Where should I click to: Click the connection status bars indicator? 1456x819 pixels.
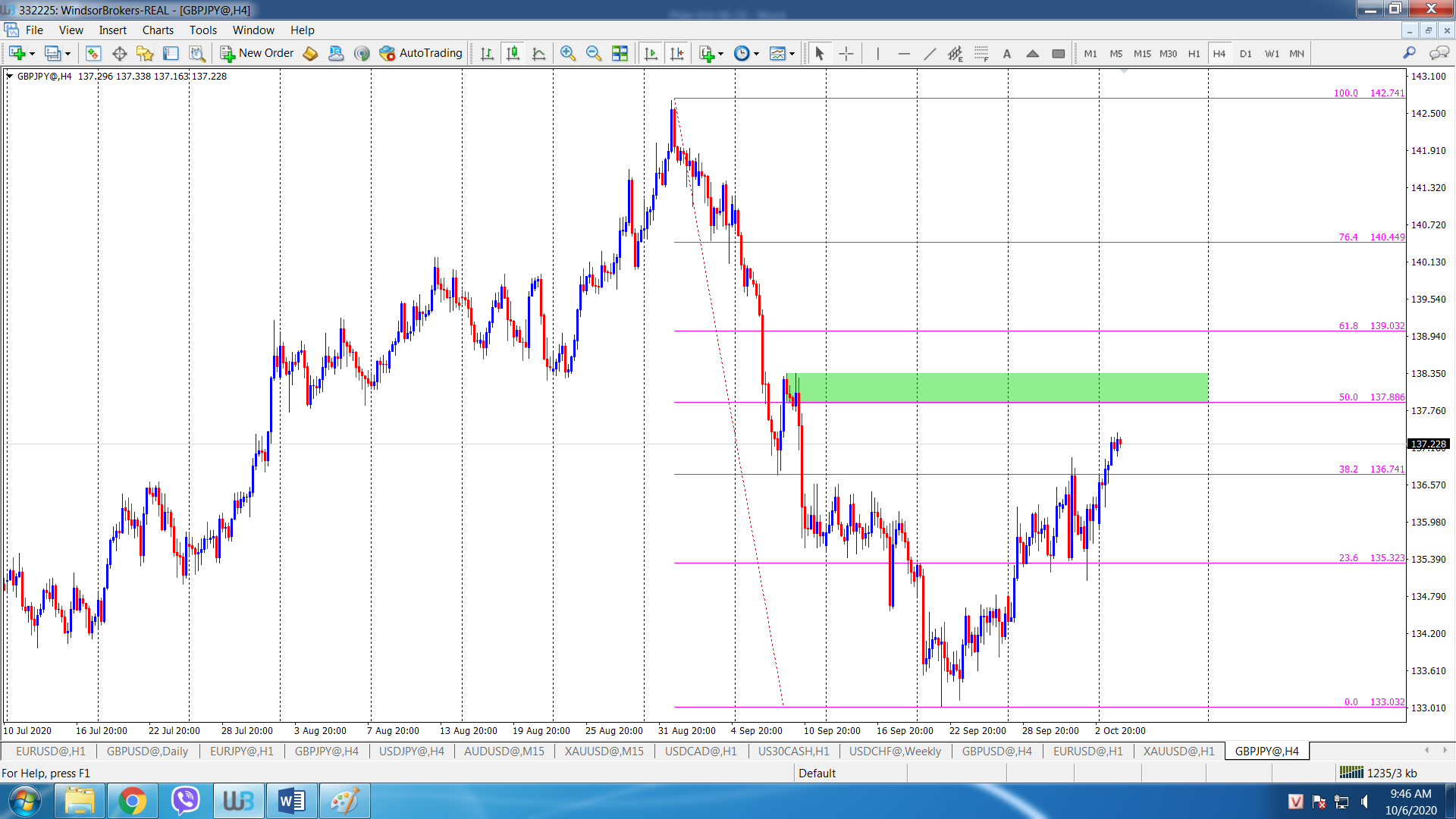click(x=1351, y=772)
